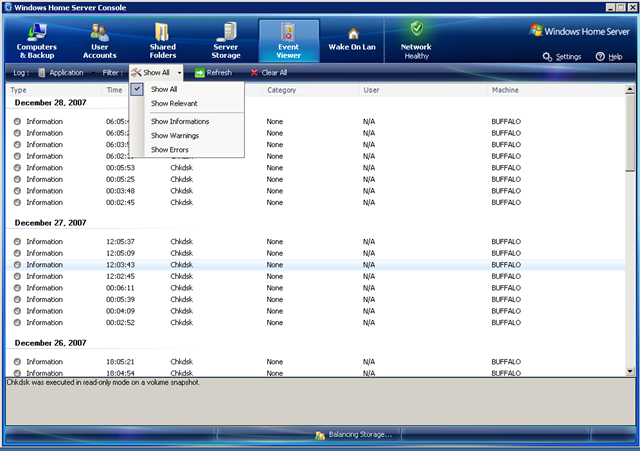The height and width of the screenshot is (451, 640).
Task: Select the Event Viewer tab
Action: (x=289, y=41)
